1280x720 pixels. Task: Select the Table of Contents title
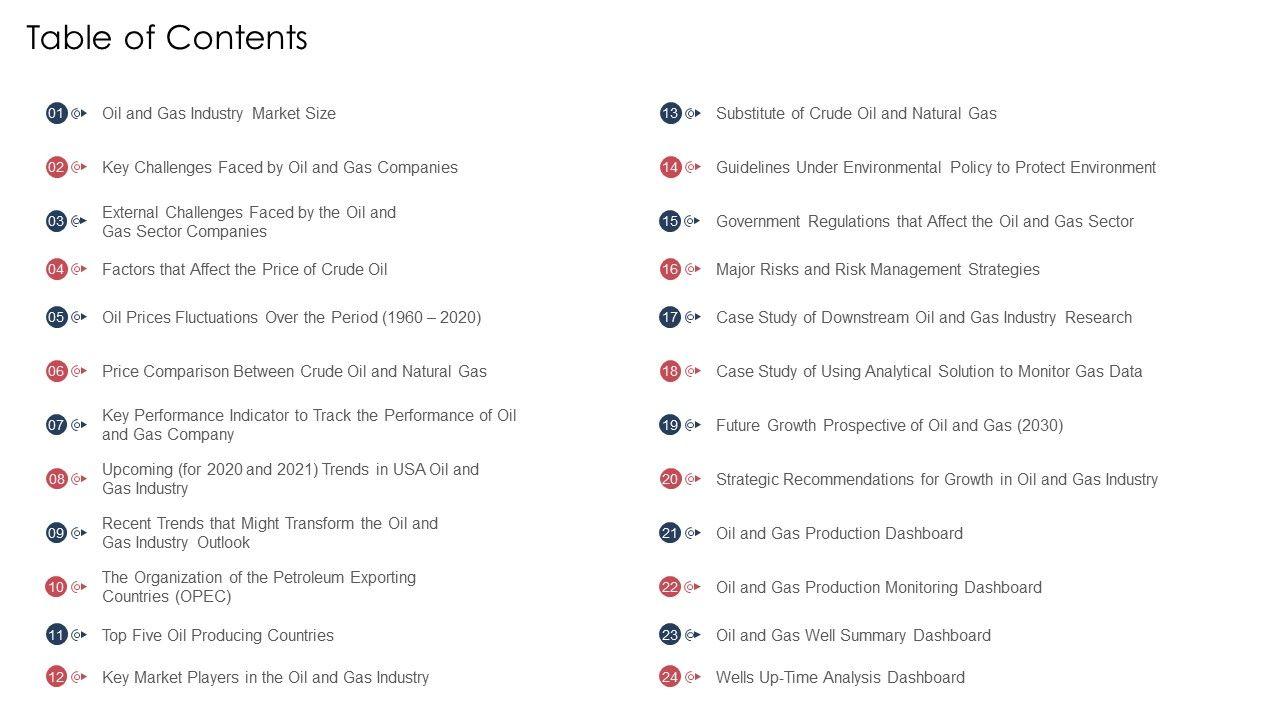click(x=167, y=37)
